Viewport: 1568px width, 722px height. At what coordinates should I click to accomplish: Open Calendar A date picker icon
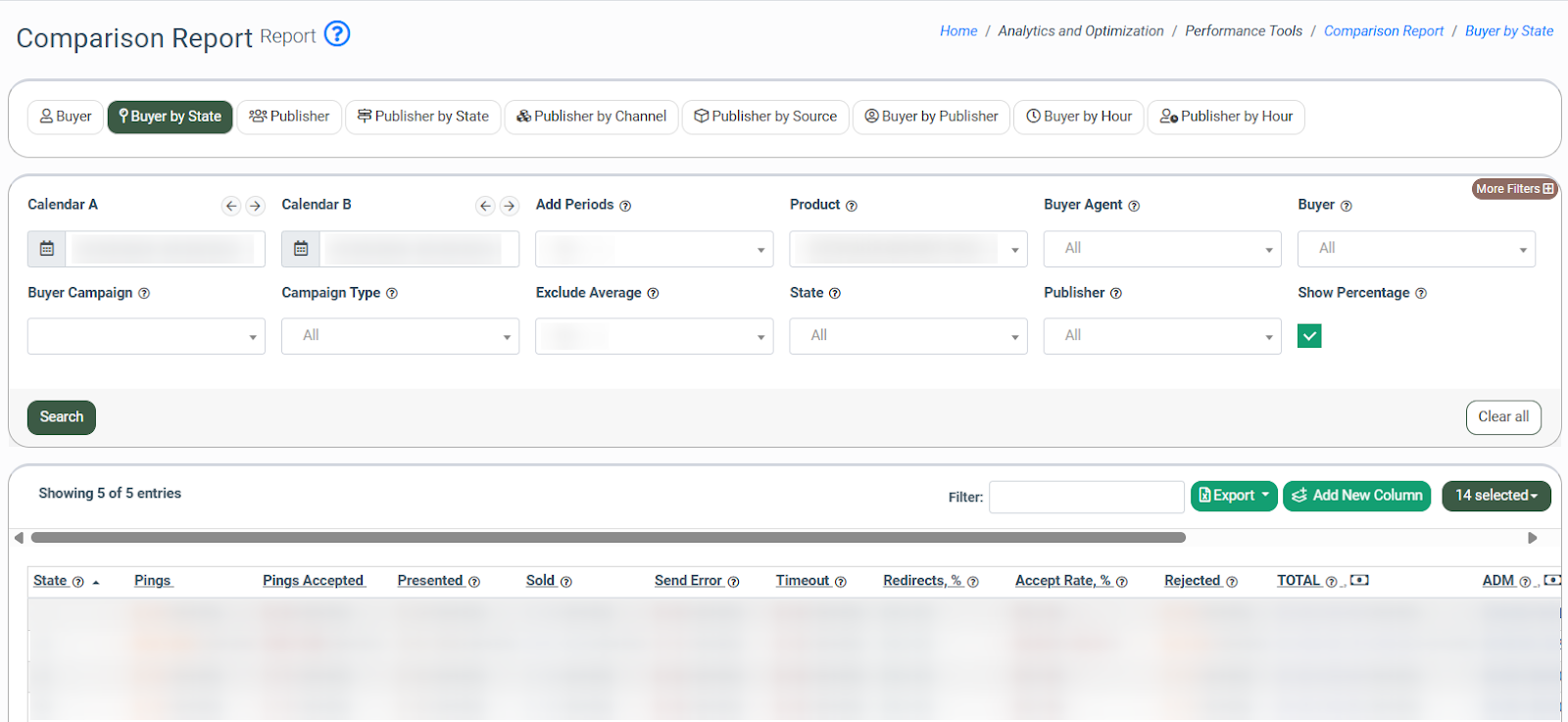click(x=47, y=249)
